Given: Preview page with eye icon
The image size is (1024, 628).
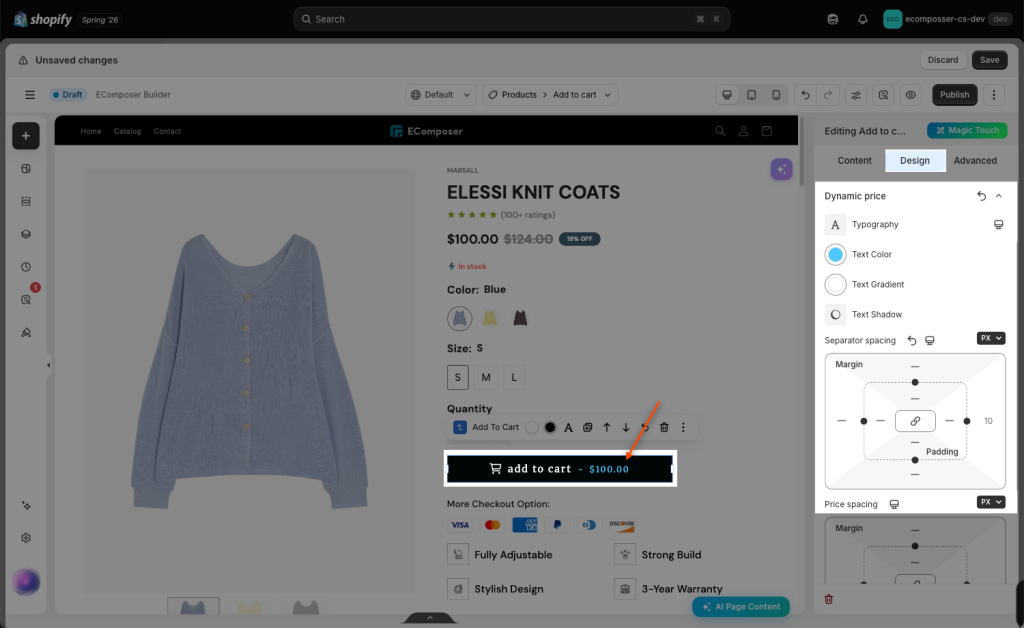Looking at the screenshot, I should point(910,95).
